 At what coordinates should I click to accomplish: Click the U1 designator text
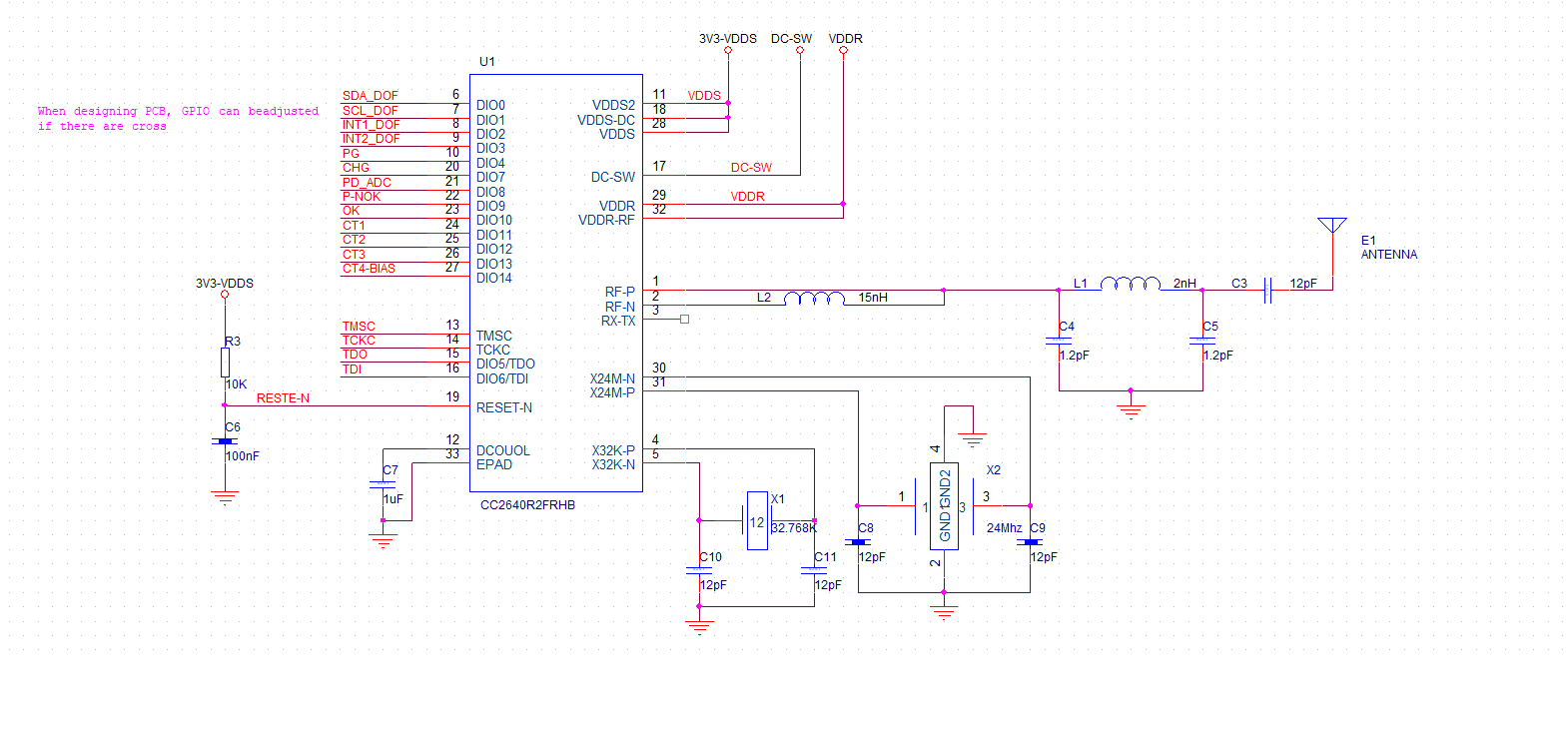tap(487, 62)
